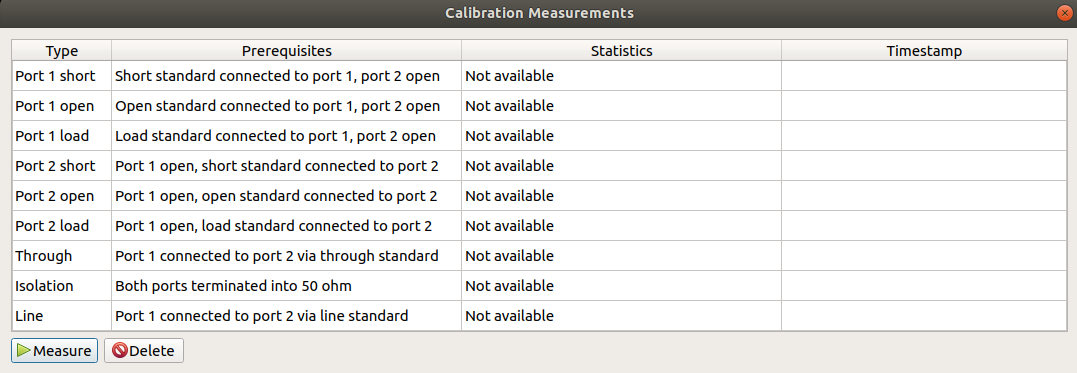Click the Prerequisites column header

pos(286,51)
